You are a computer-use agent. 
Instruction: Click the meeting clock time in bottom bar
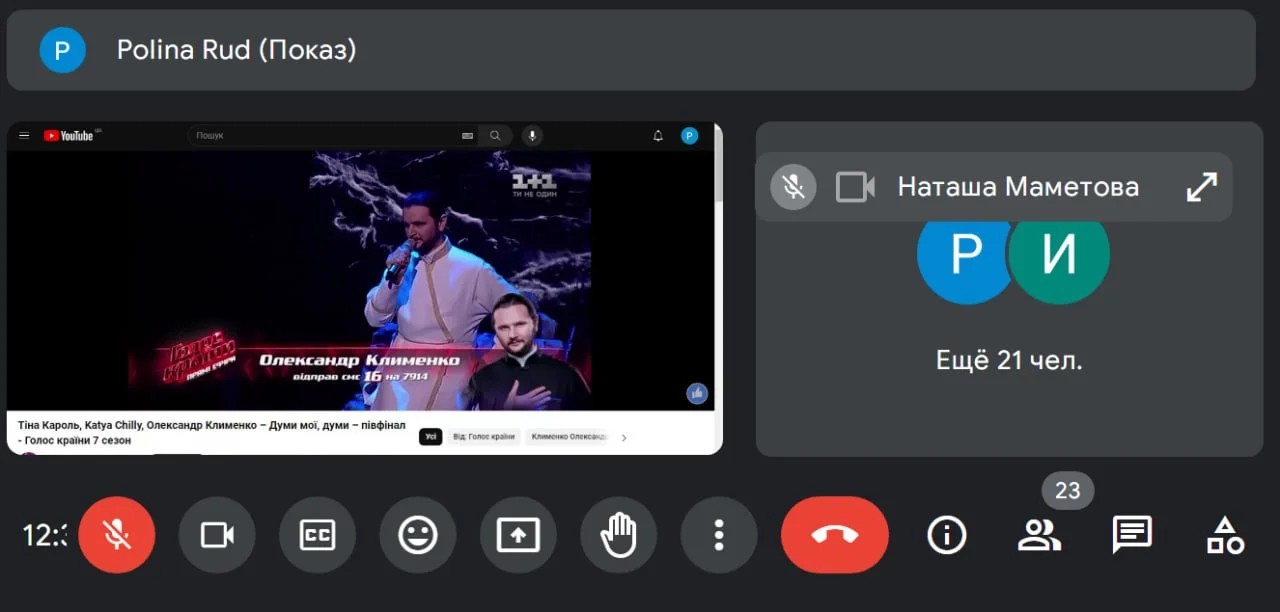[x=45, y=536]
